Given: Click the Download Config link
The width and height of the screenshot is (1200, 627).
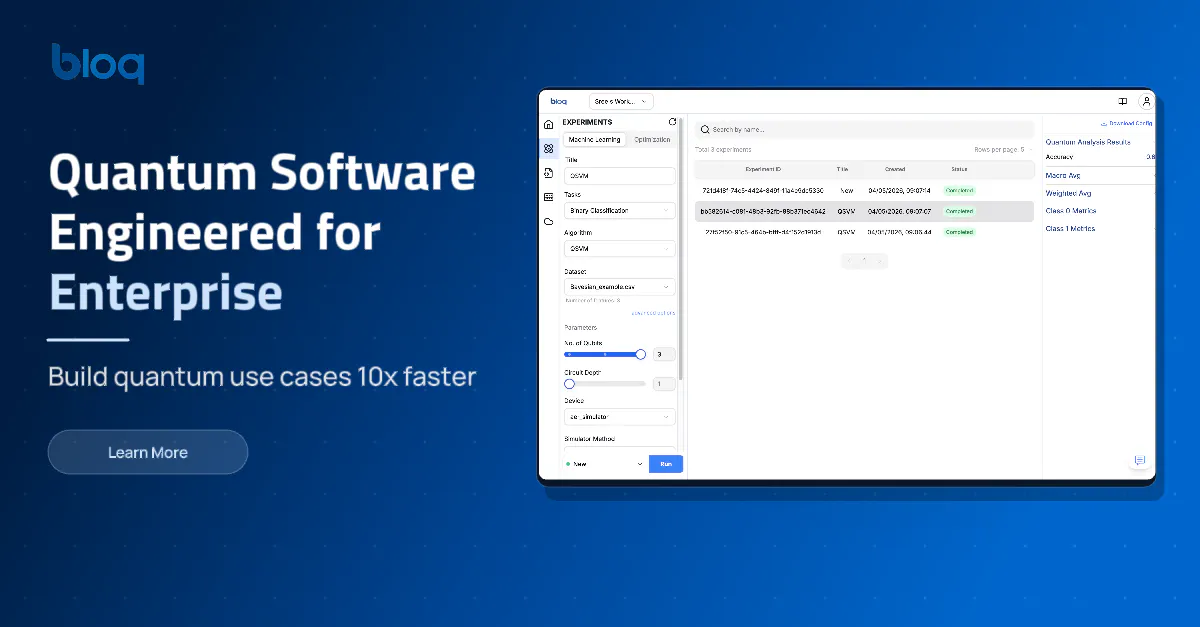Looking at the screenshot, I should pos(1125,123).
